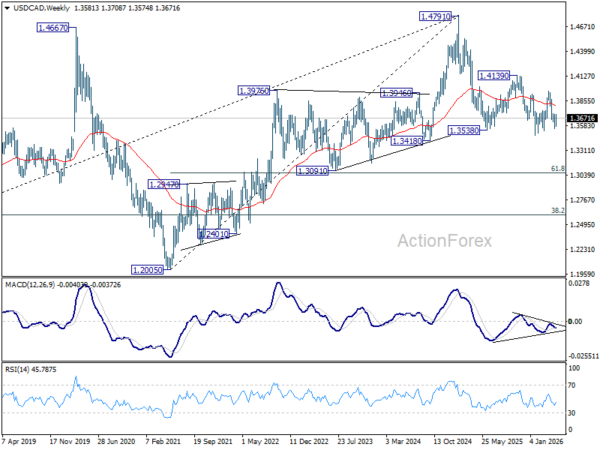Select the RSI(14) indicator label
The width and height of the screenshot is (600, 450).
click(18, 370)
